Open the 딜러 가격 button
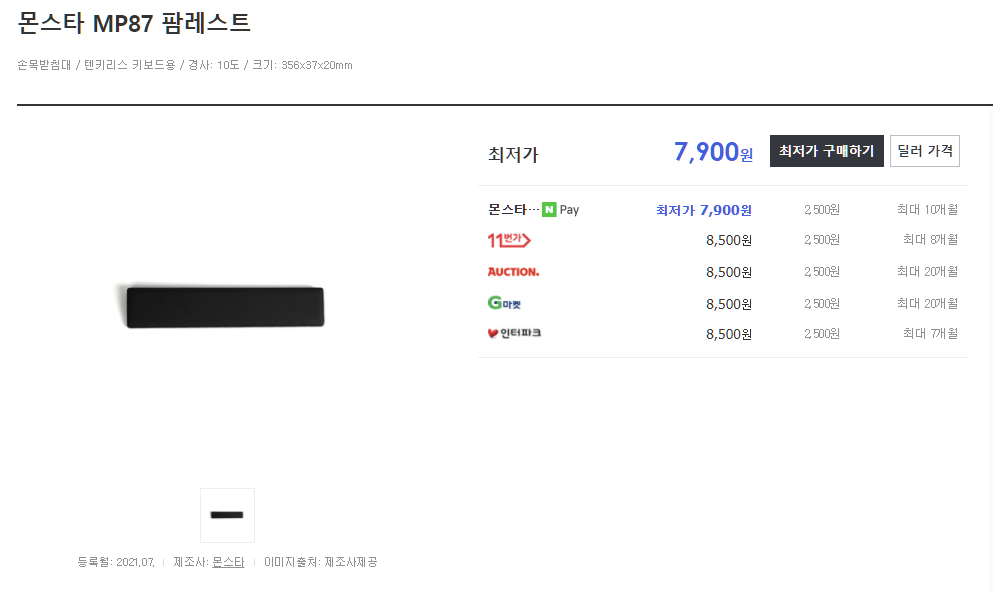 click(925, 151)
